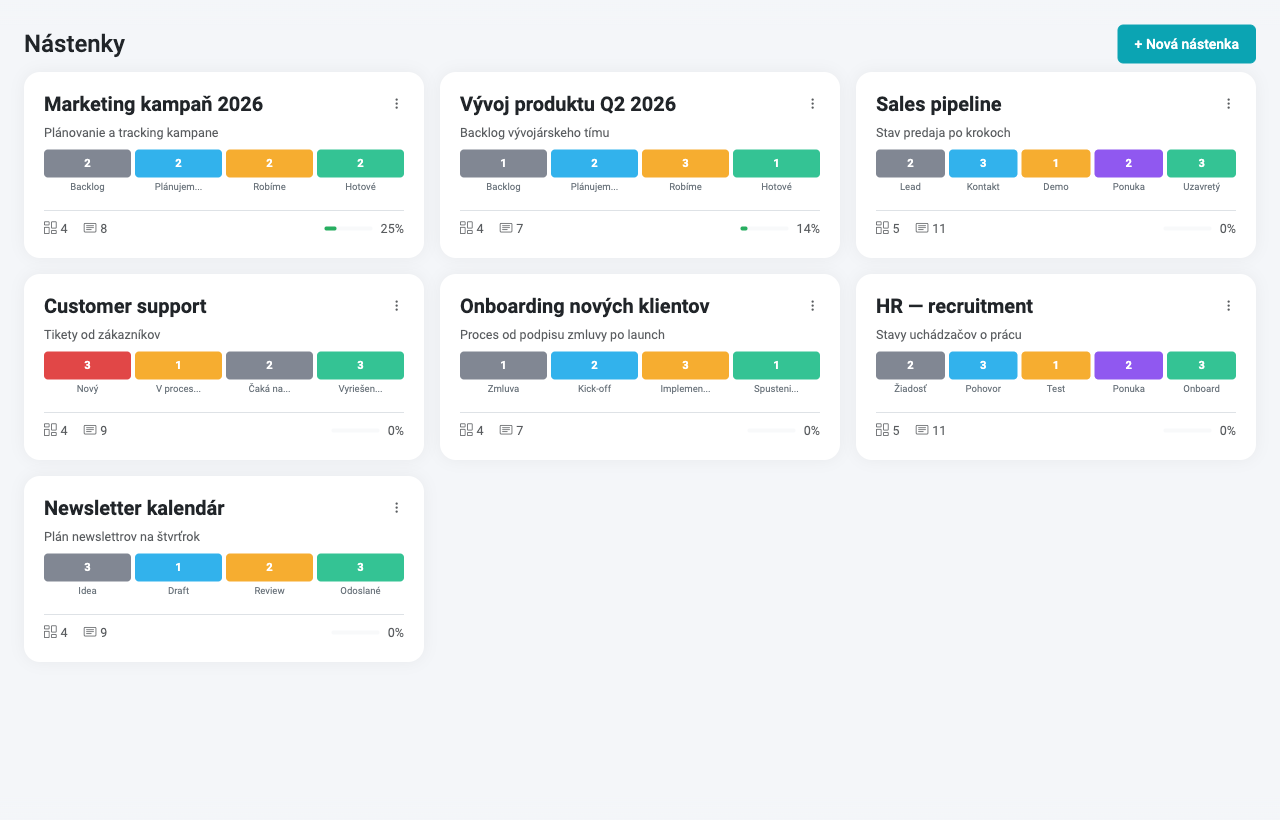Select the green Onboard column in HR — recruitment
1280x820 pixels.
tap(1201, 365)
